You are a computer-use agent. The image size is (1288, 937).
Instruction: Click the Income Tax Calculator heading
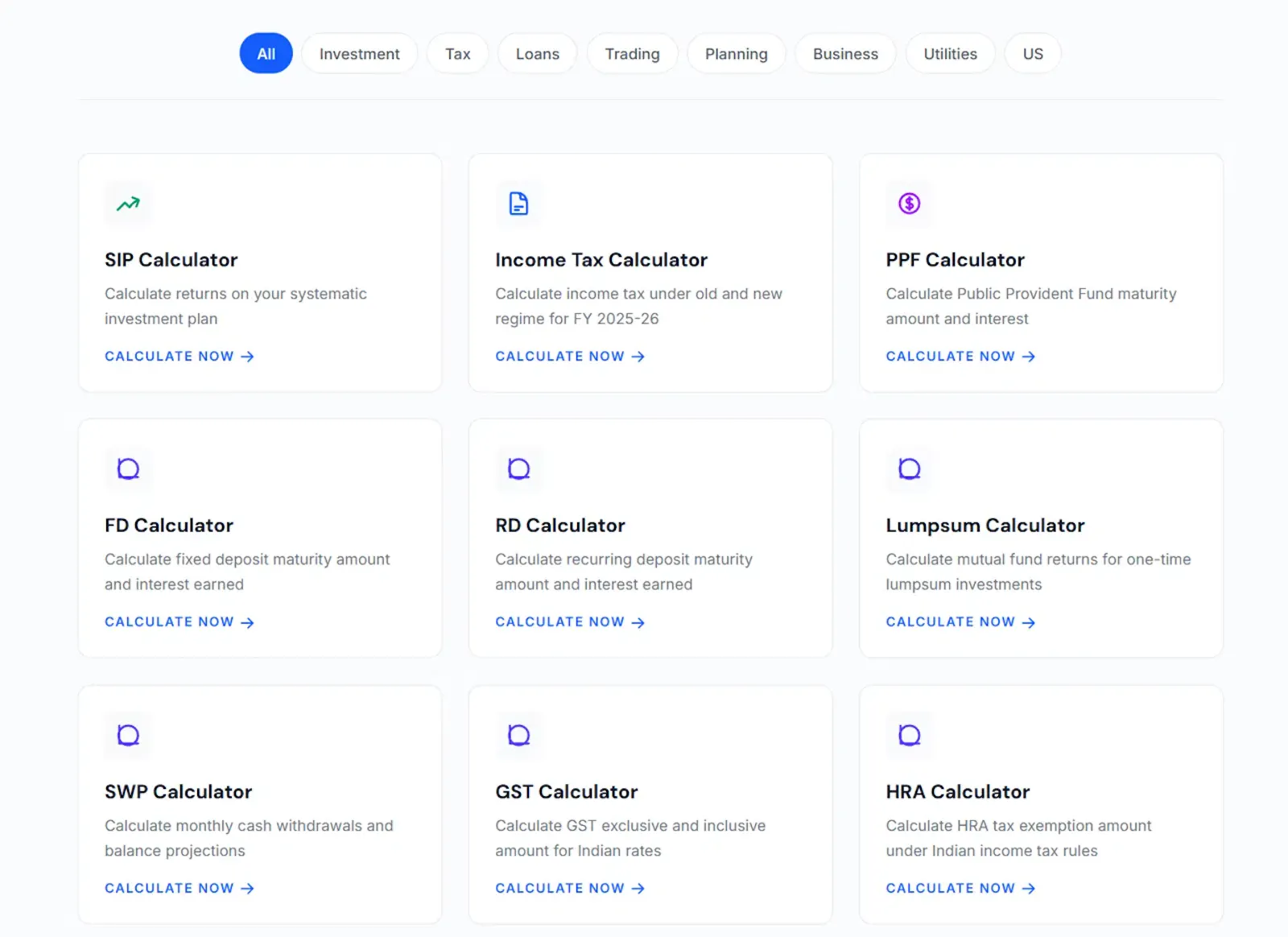pyautogui.click(x=601, y=260)
